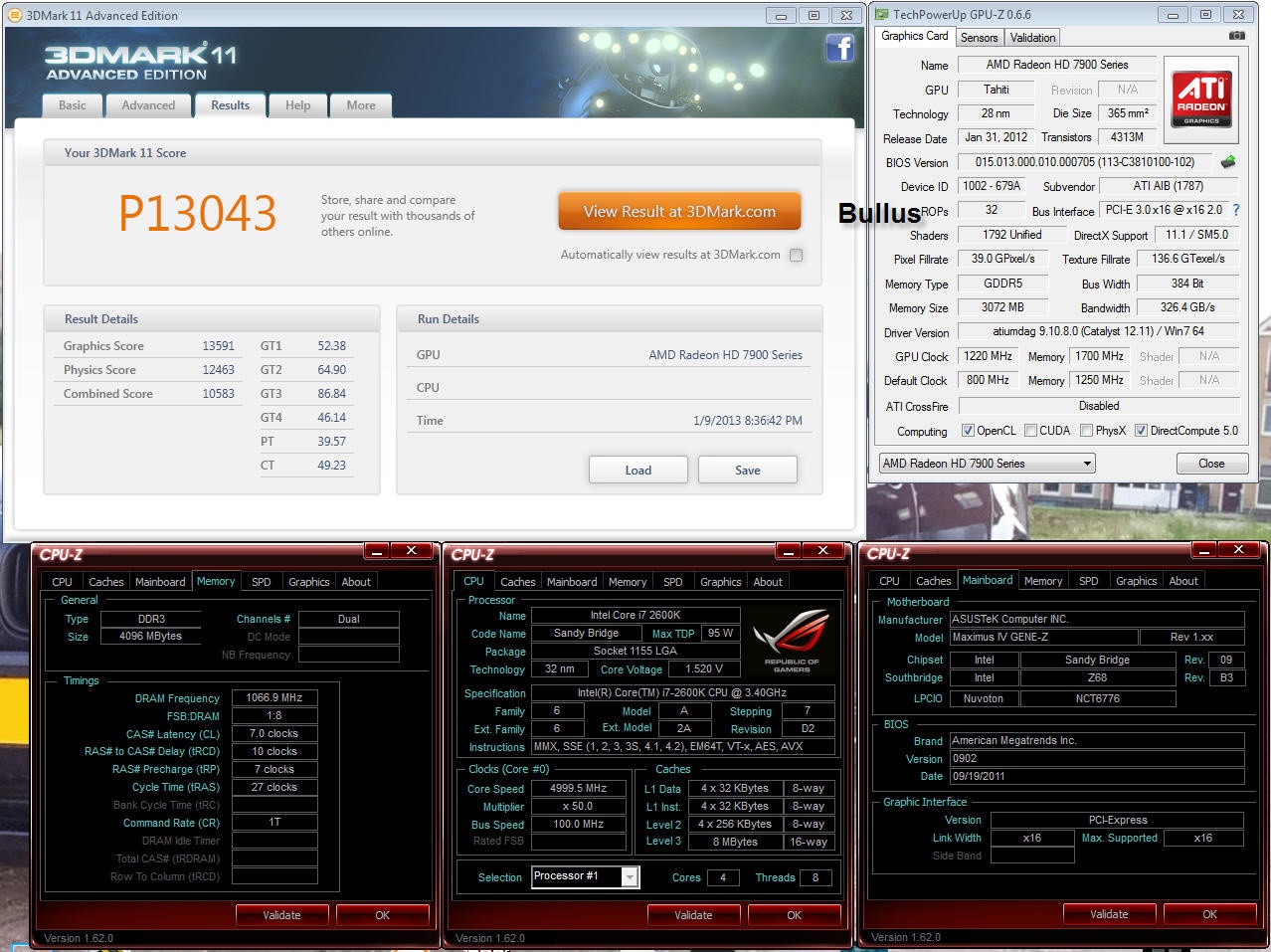Screen dimensions: 1271x952
Task: Click the Time 1/9/2013 8:36:42 PM value
Action: [x=748, y=421]
